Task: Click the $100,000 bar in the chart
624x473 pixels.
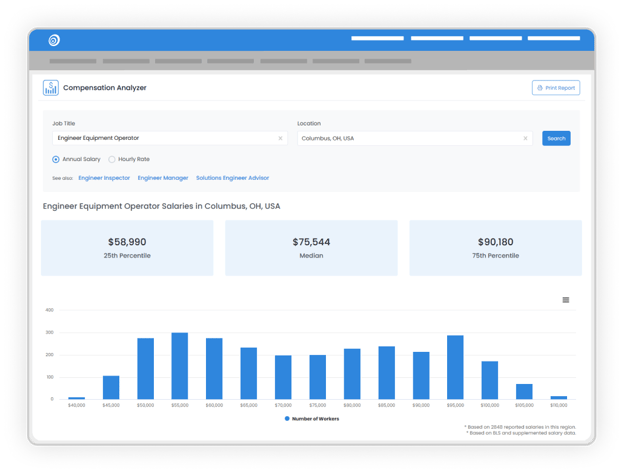Action: 490,380
